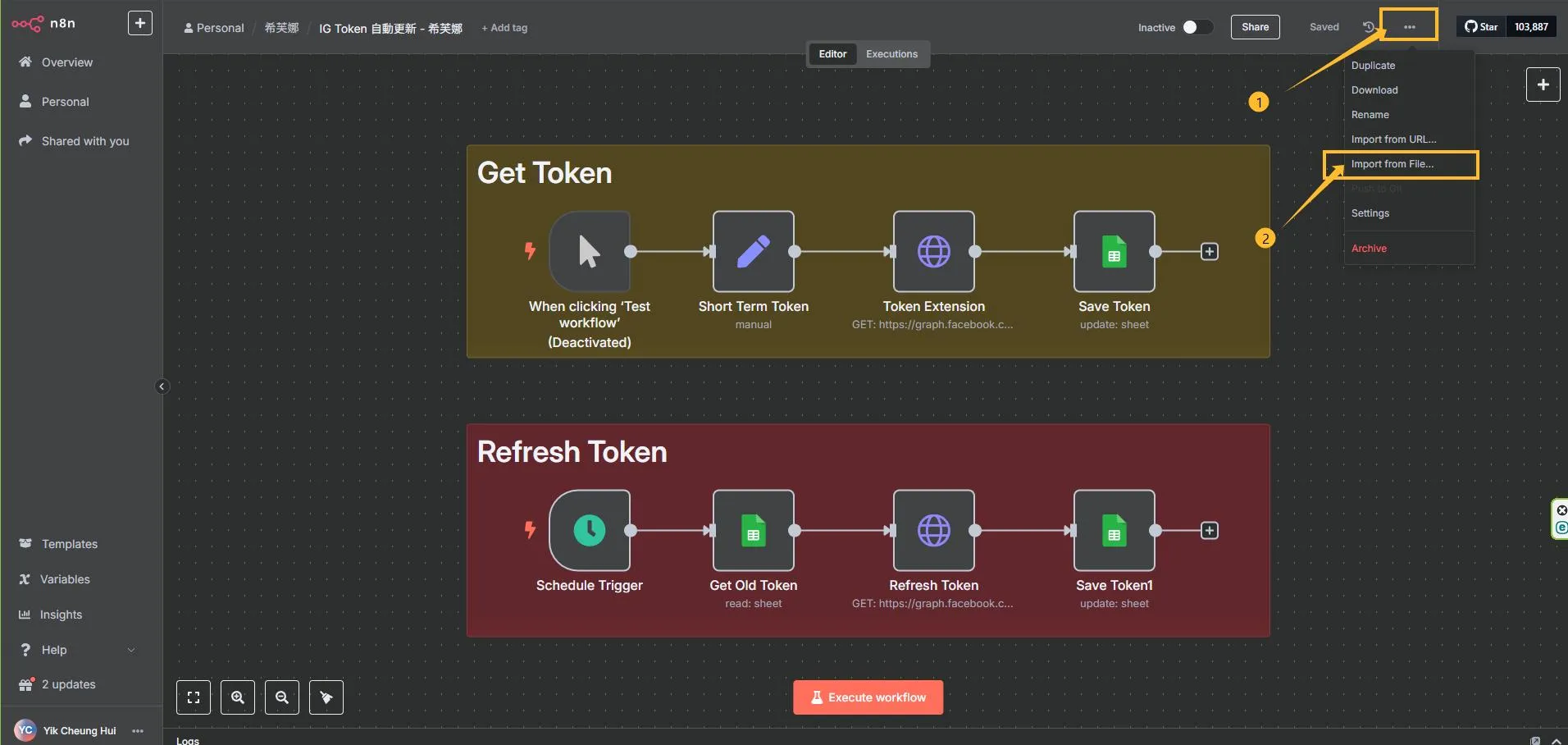The width and height of the screenshot is (1568, 745).
Task: Select the Short Term Token pencil node
Action: pos(753,251)
